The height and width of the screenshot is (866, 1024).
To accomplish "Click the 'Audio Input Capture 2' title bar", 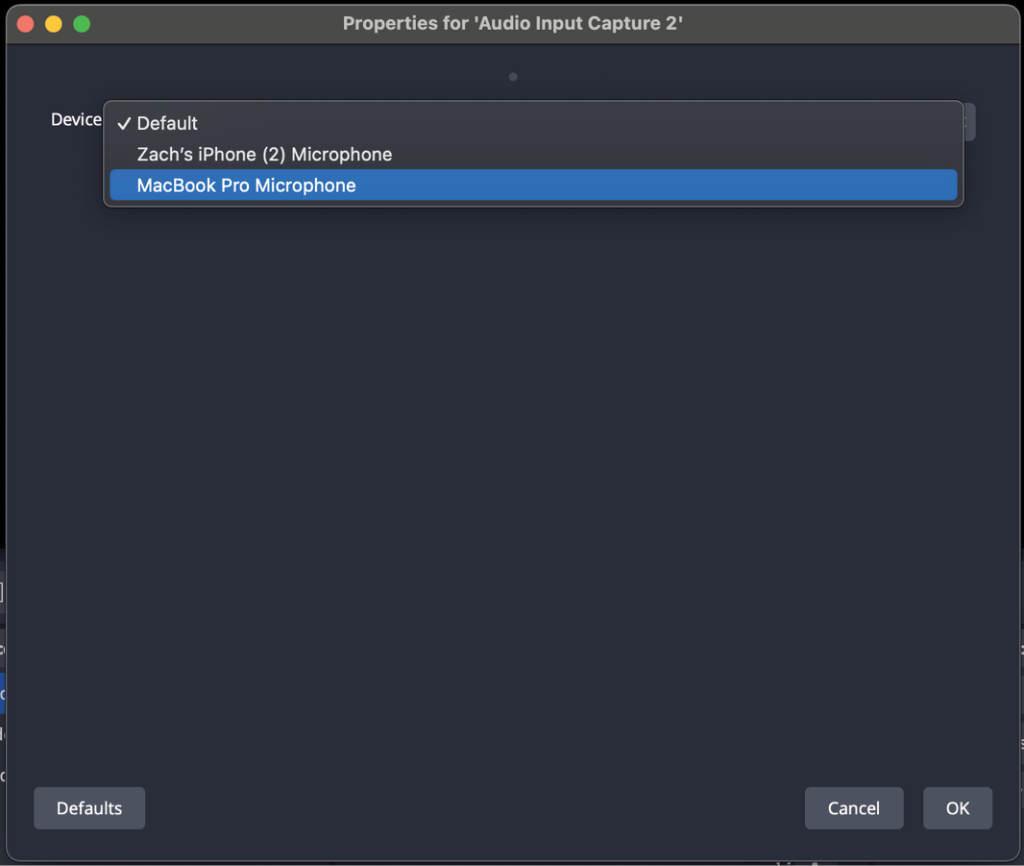I will click(x=512, y=23).
